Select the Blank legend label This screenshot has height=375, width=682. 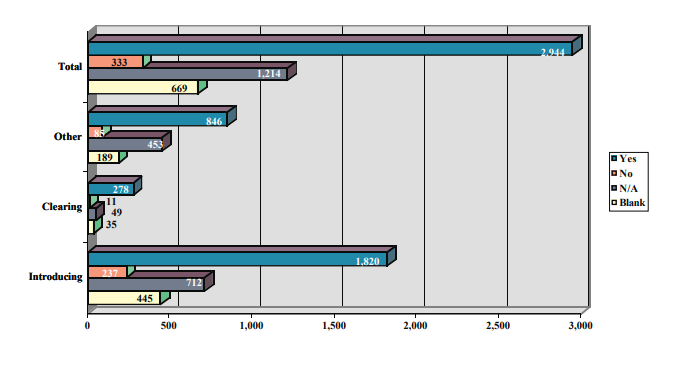coord(632,203)
